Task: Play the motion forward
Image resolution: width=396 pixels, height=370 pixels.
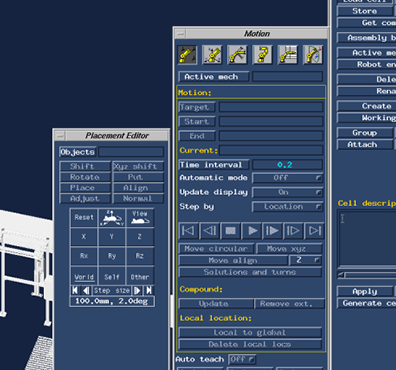Action: point(251,231)
